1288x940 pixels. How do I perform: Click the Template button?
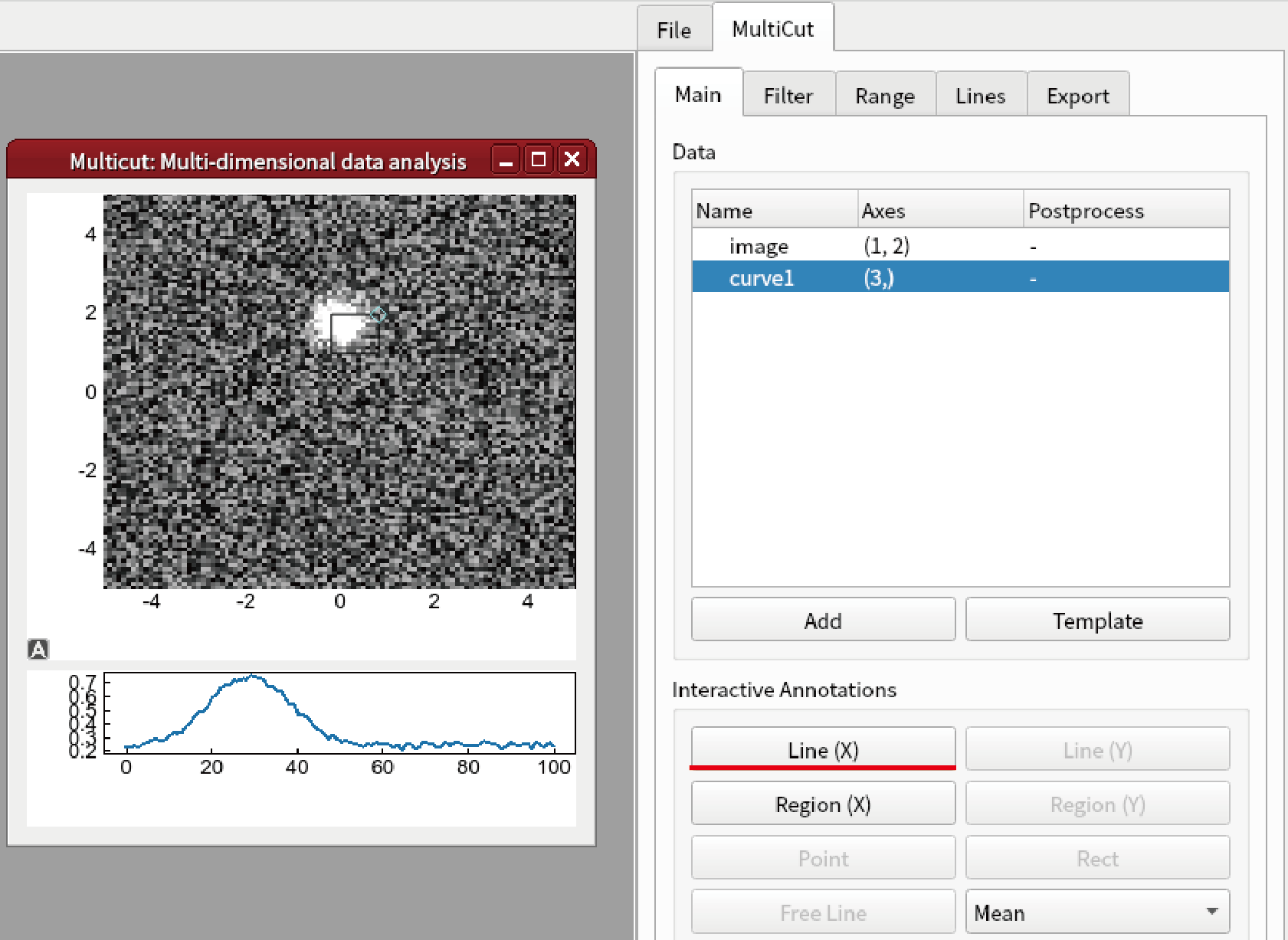(1097, 620)
